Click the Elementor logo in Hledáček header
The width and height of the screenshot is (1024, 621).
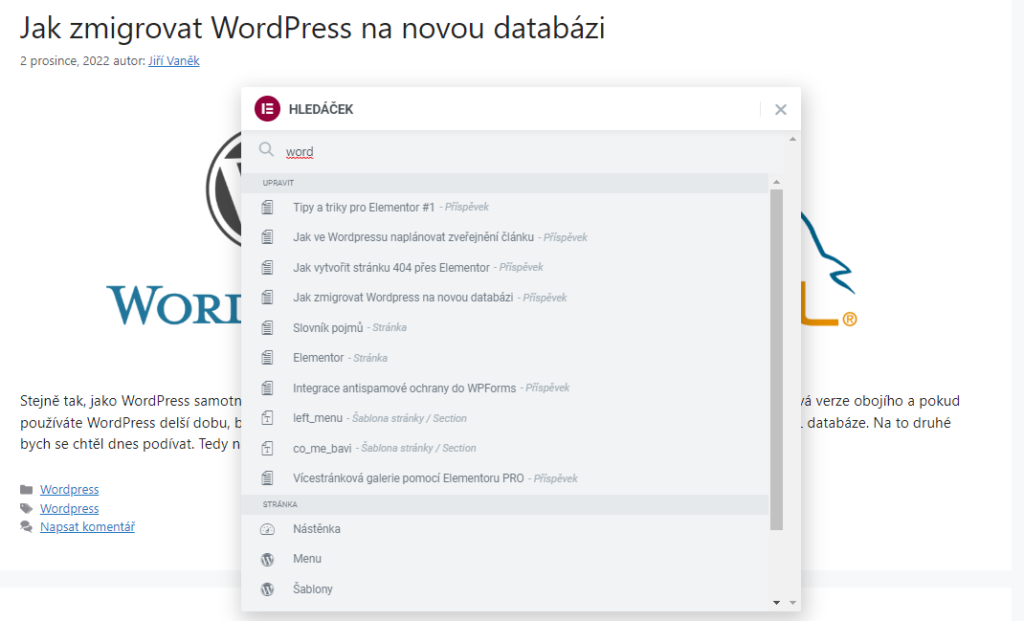coord(267,109)
